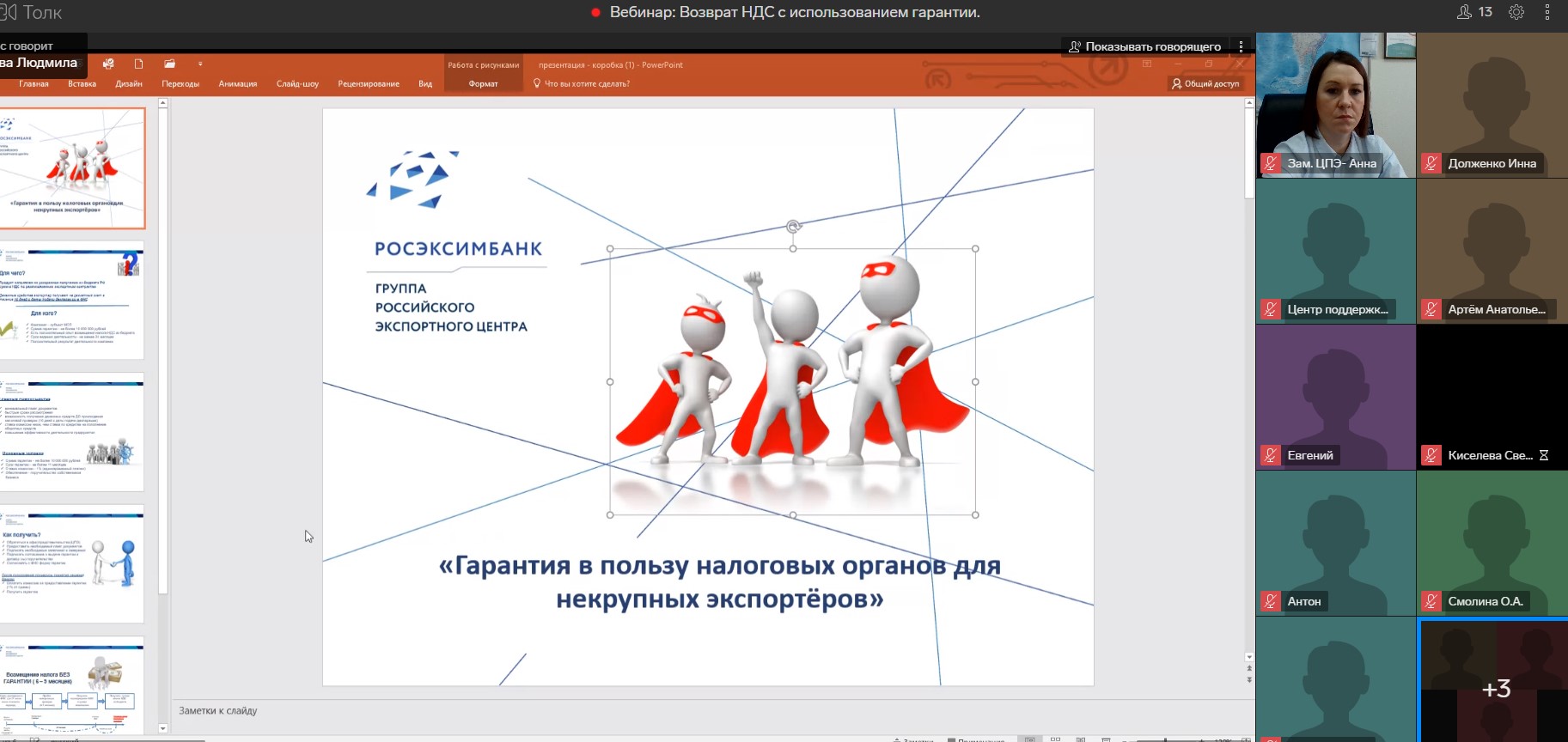Click the Долженко Инна participant tile
Viewport: 1568px width, 742px height.
coord(1492,106)
